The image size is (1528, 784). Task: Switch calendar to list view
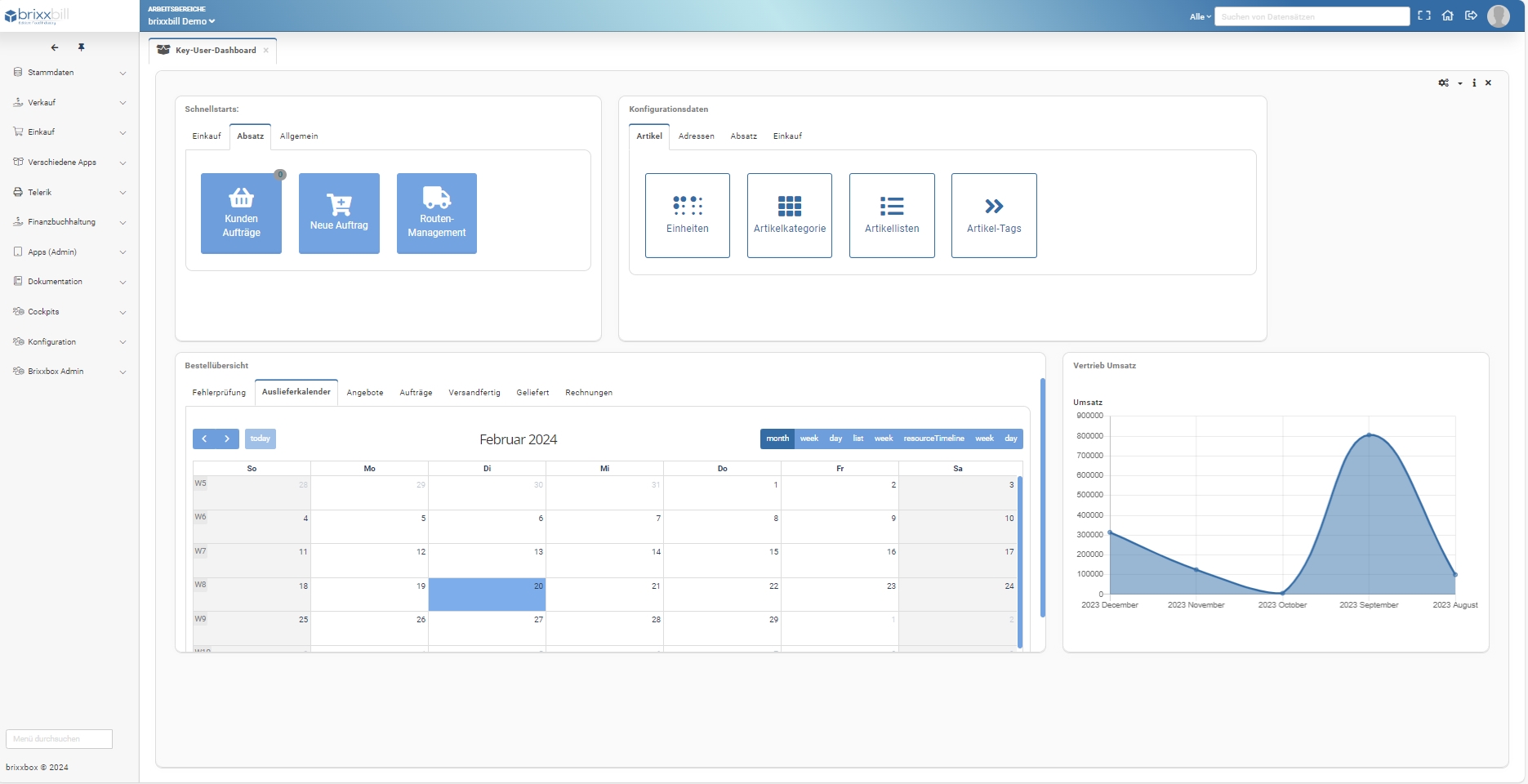[x=858, y=439]
